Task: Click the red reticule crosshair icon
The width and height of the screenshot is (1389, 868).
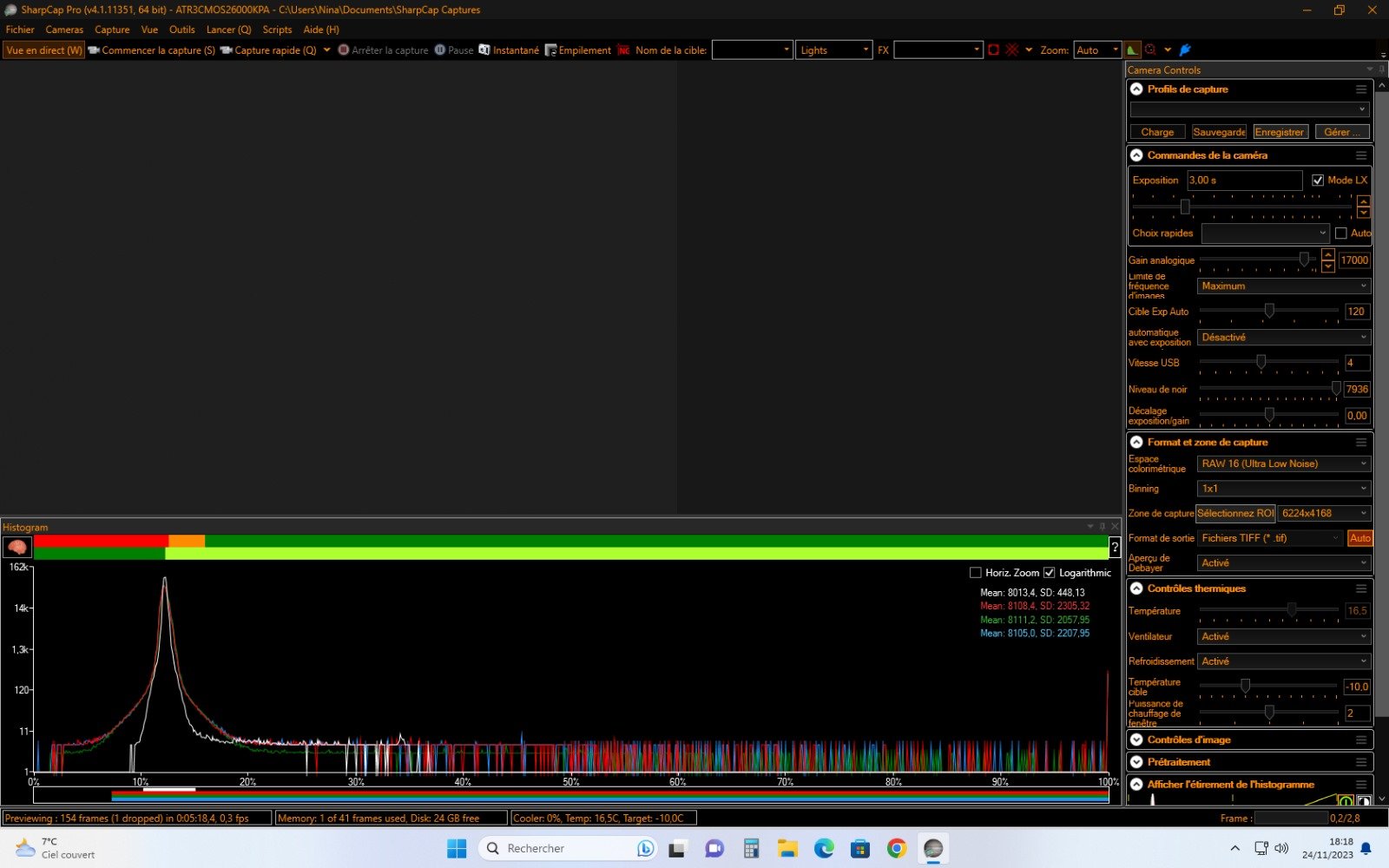Action: pyautogui.click(x=1011, y=50)
